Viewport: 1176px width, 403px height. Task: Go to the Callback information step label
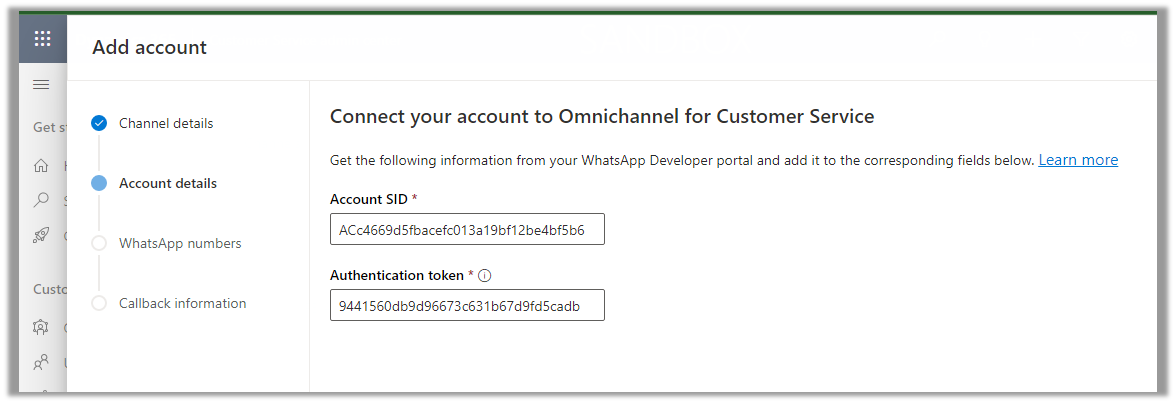[x=182, y=303]
